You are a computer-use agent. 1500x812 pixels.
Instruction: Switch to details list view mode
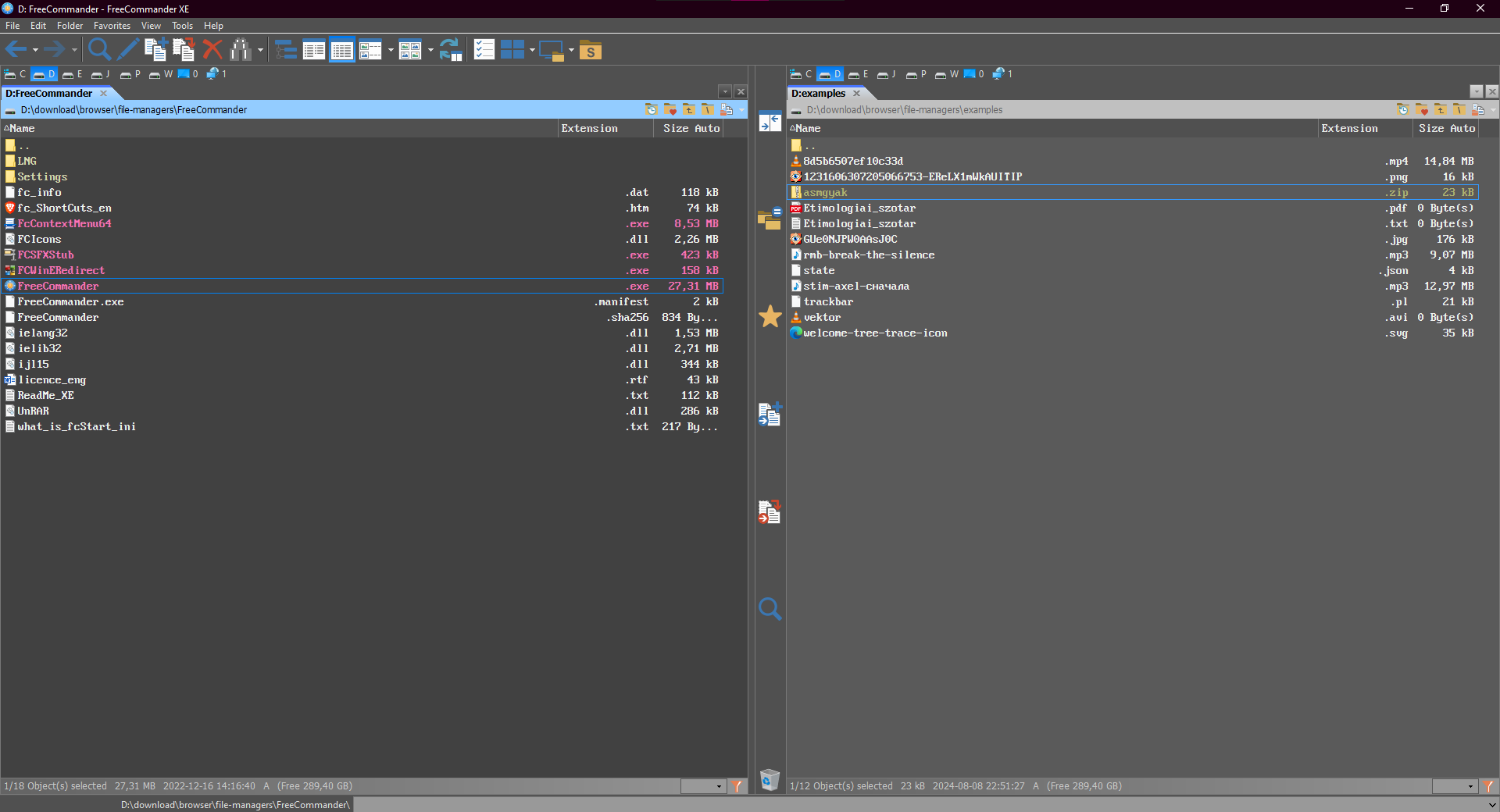[342, 50]
